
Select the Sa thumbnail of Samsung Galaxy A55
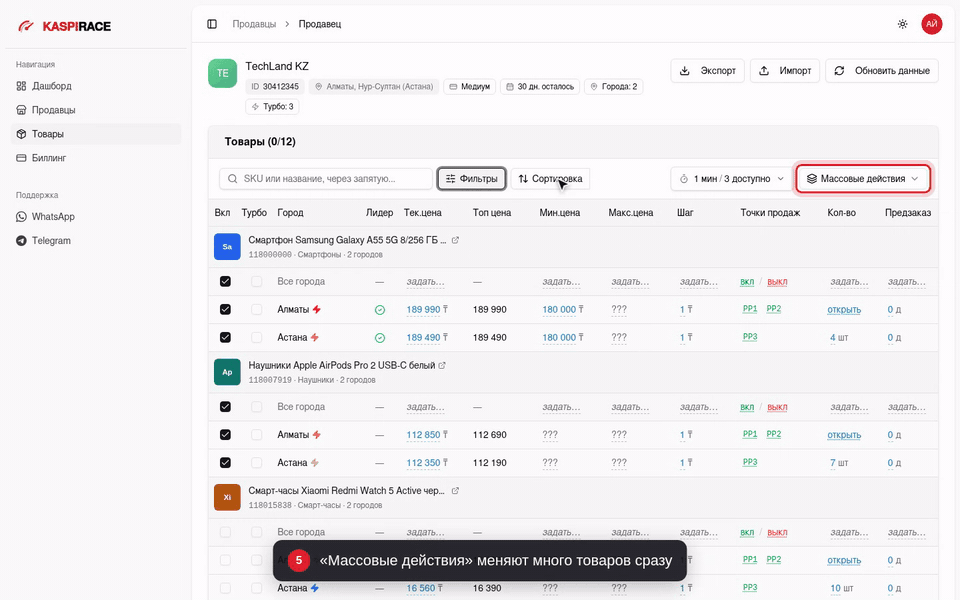click(227, 247)
